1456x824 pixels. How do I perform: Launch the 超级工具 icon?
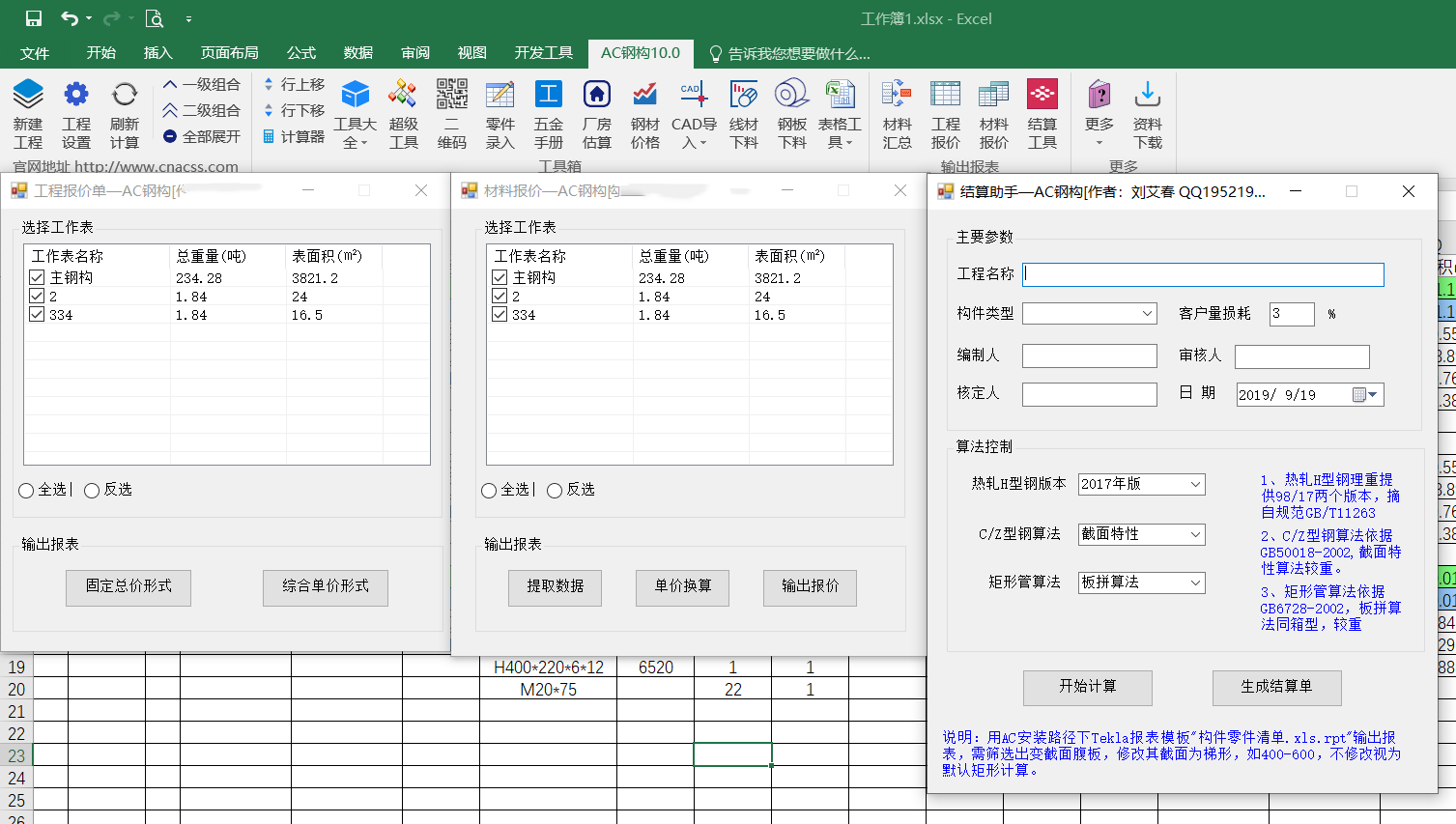(x=404, y=114)
